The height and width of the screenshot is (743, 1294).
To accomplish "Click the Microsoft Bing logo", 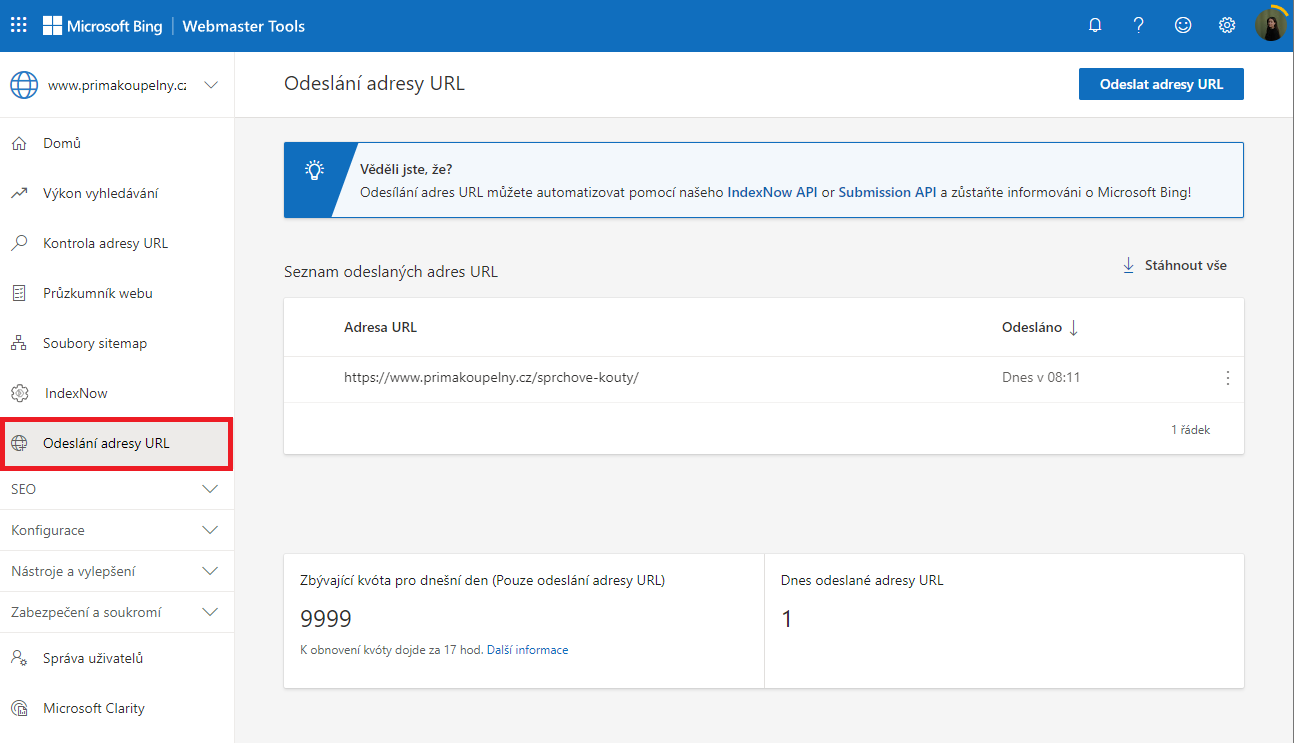I will pyautogui.click(x=102, y=26).
